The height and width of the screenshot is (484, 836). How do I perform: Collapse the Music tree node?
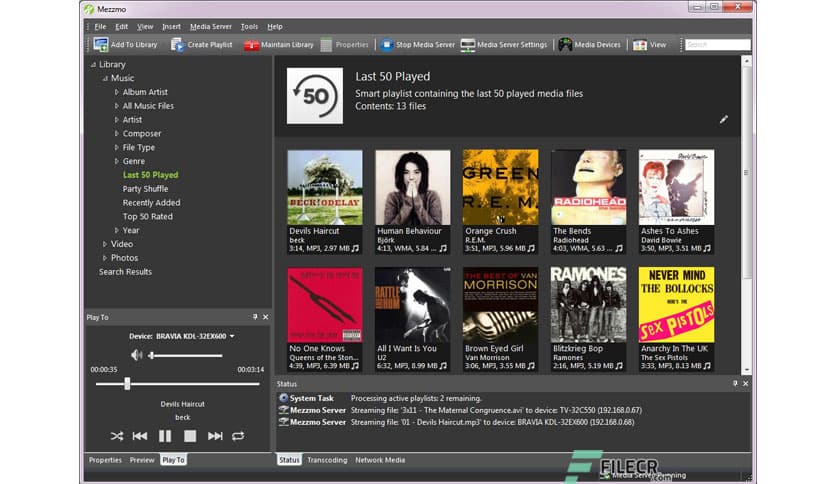coord(105,78)
